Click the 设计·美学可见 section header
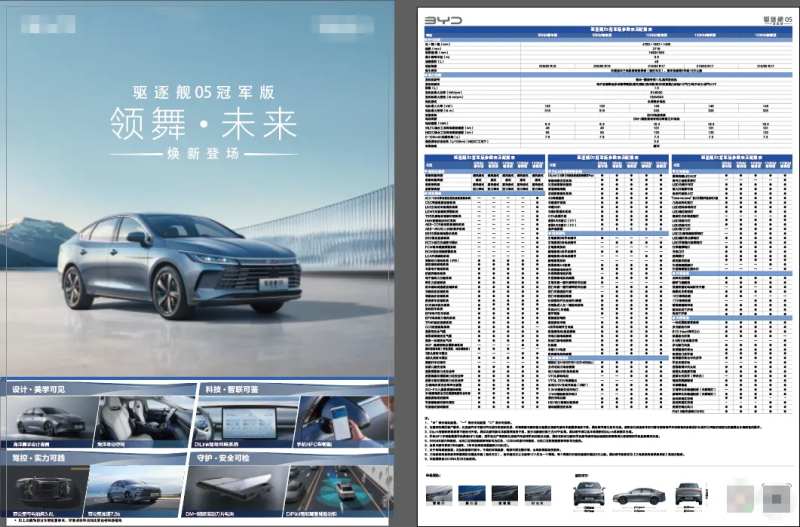Viewport: 800px width, 527px height. click(x=40, y=388)
